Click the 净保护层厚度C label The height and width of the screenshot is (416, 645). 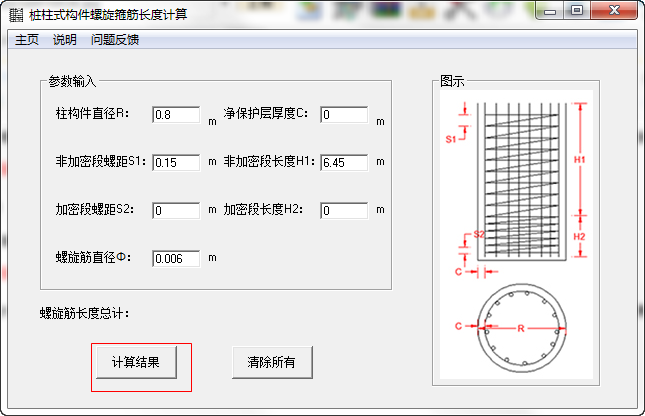(266, 113)
